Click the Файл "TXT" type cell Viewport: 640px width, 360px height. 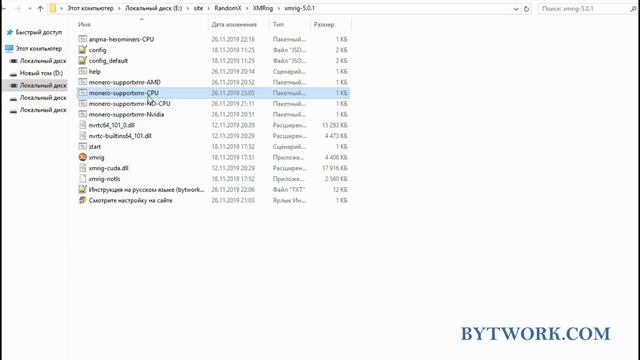[x=289, y=189]
